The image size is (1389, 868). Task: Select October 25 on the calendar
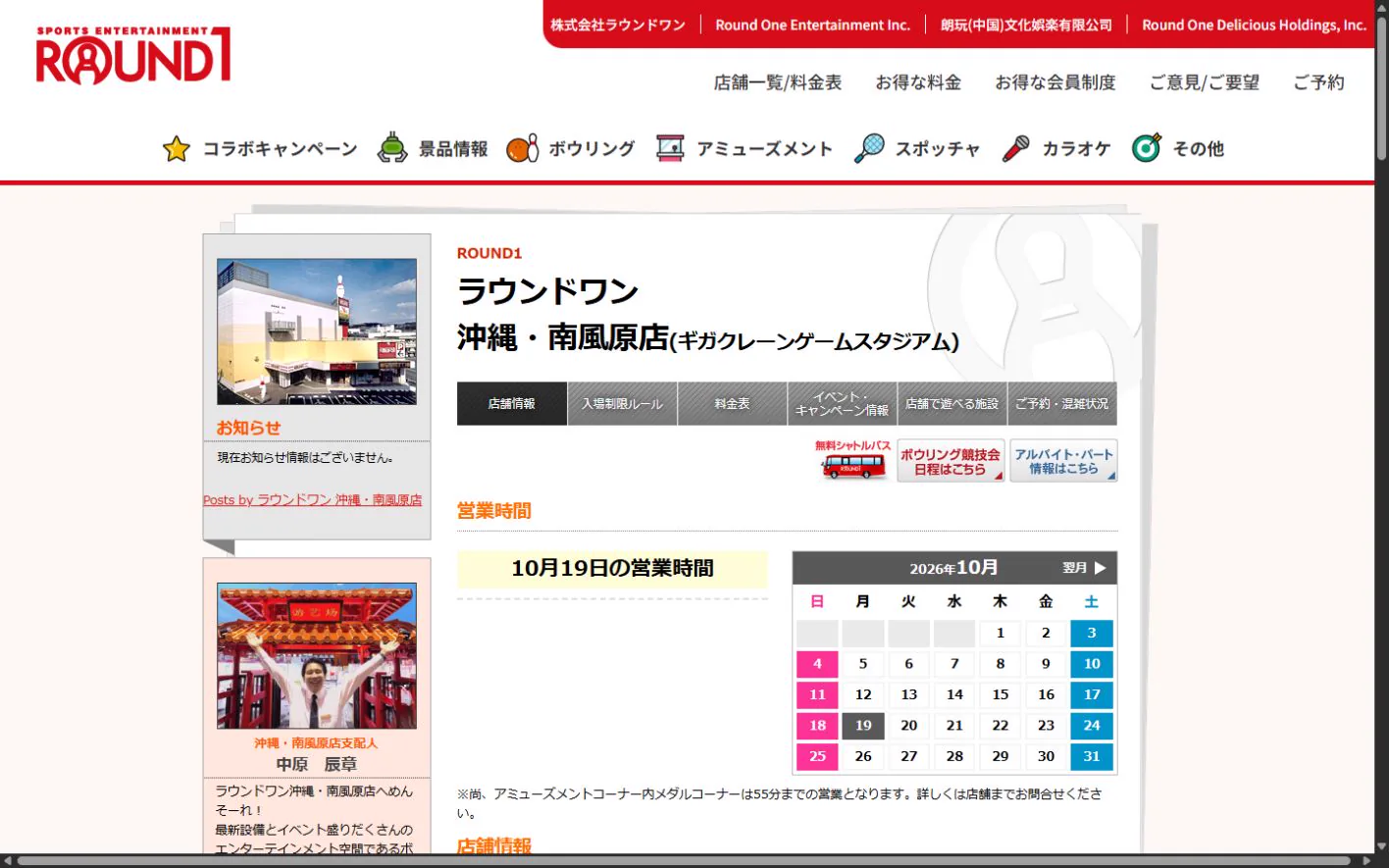point(817,756)
